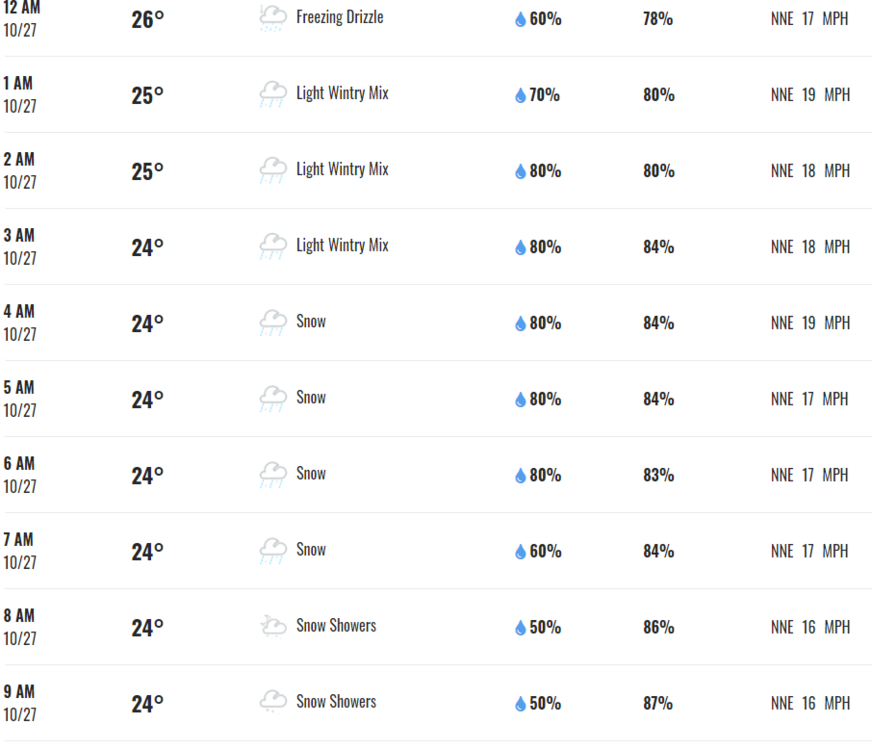872x750 pixels.
Task: Click the 26° temperature at 12 AM
Action: (147, 19)
